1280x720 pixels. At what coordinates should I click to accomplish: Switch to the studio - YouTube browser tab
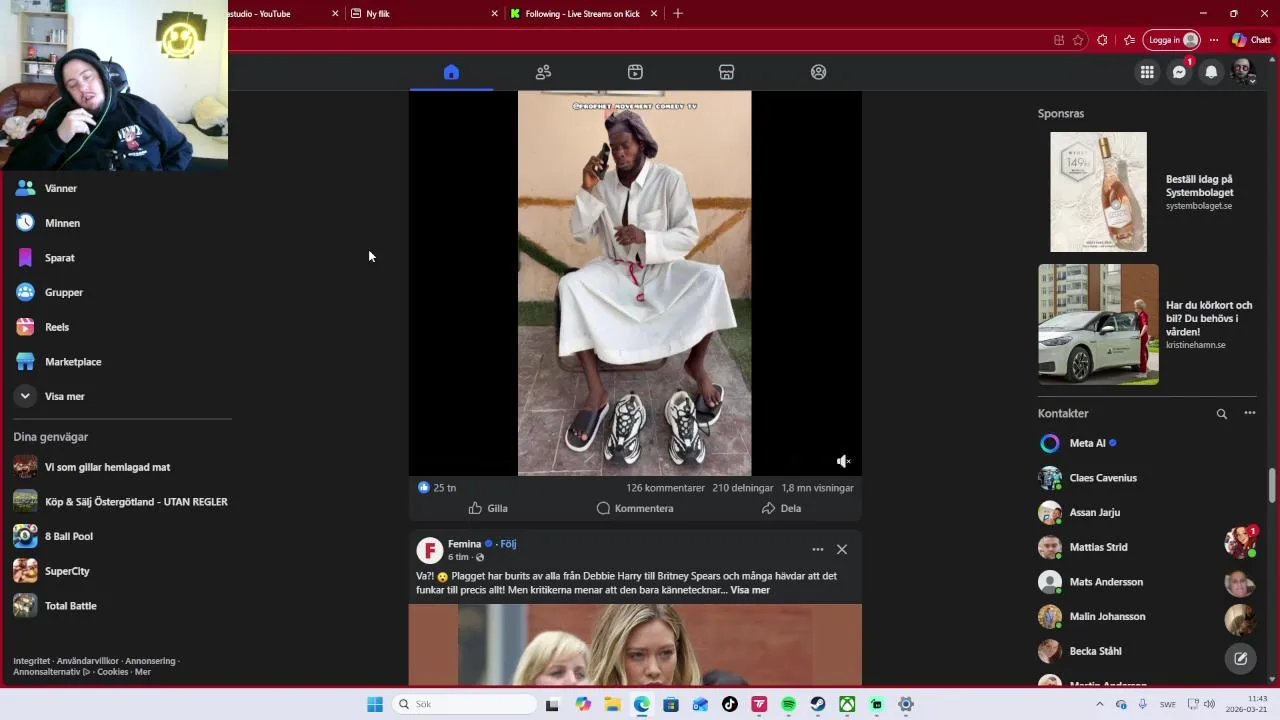(285, 13)
